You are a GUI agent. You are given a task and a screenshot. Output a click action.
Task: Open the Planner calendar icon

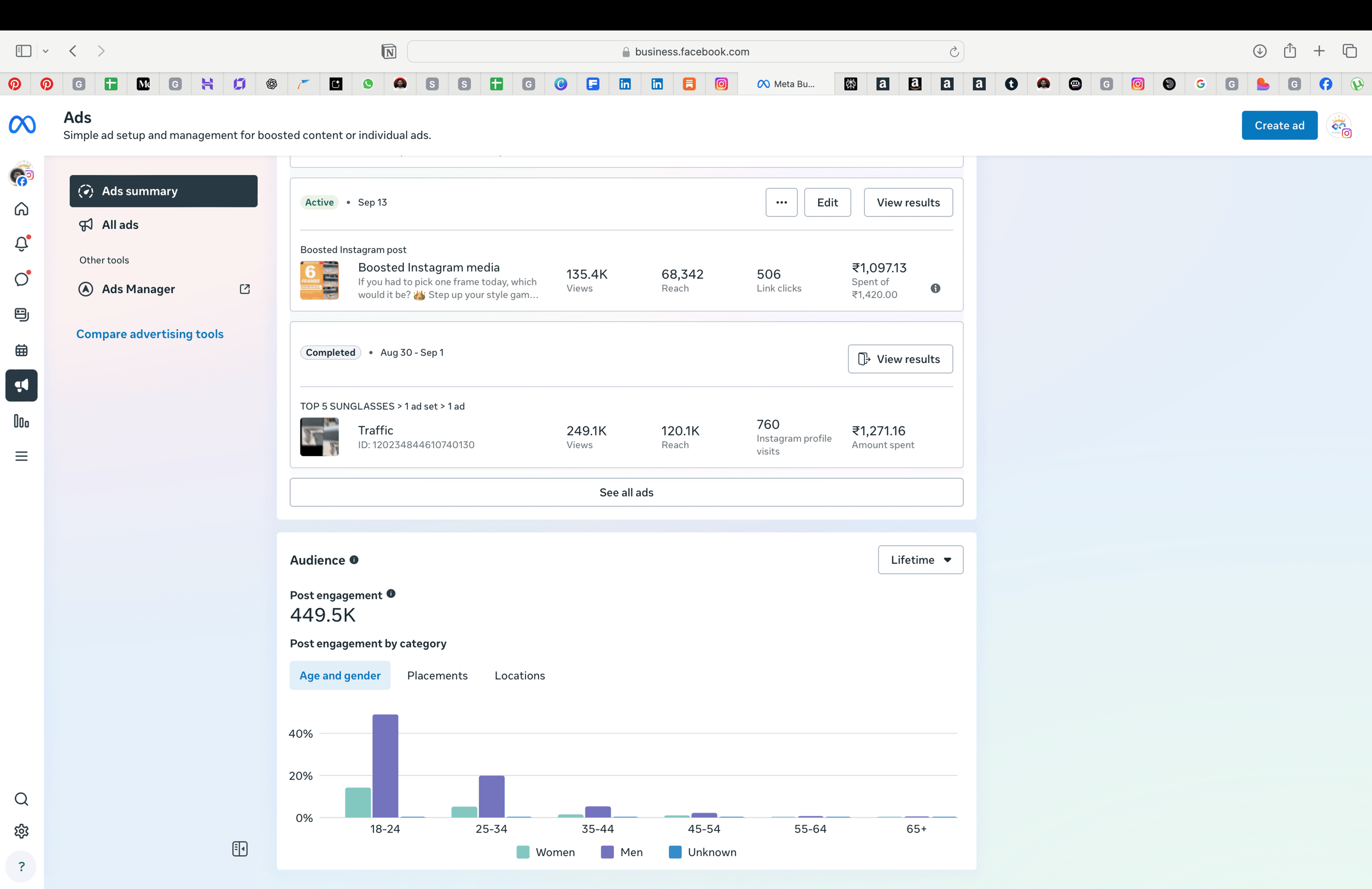point(22,350)
